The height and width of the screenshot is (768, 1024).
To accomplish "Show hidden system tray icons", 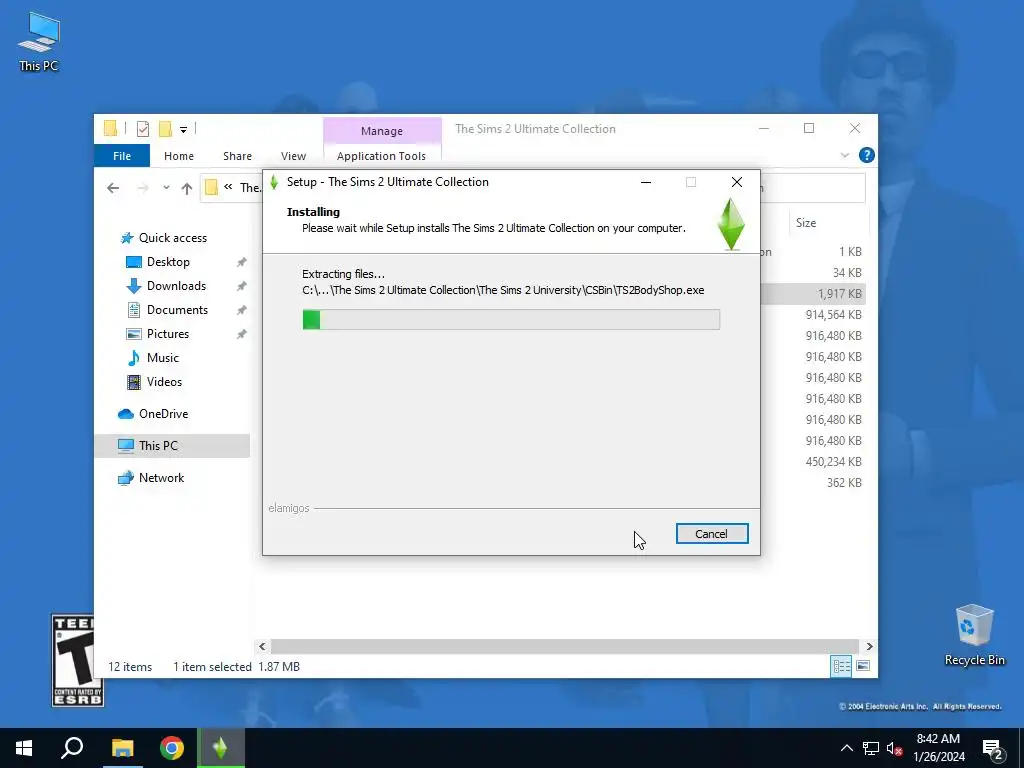I will [x=846, y=748].
